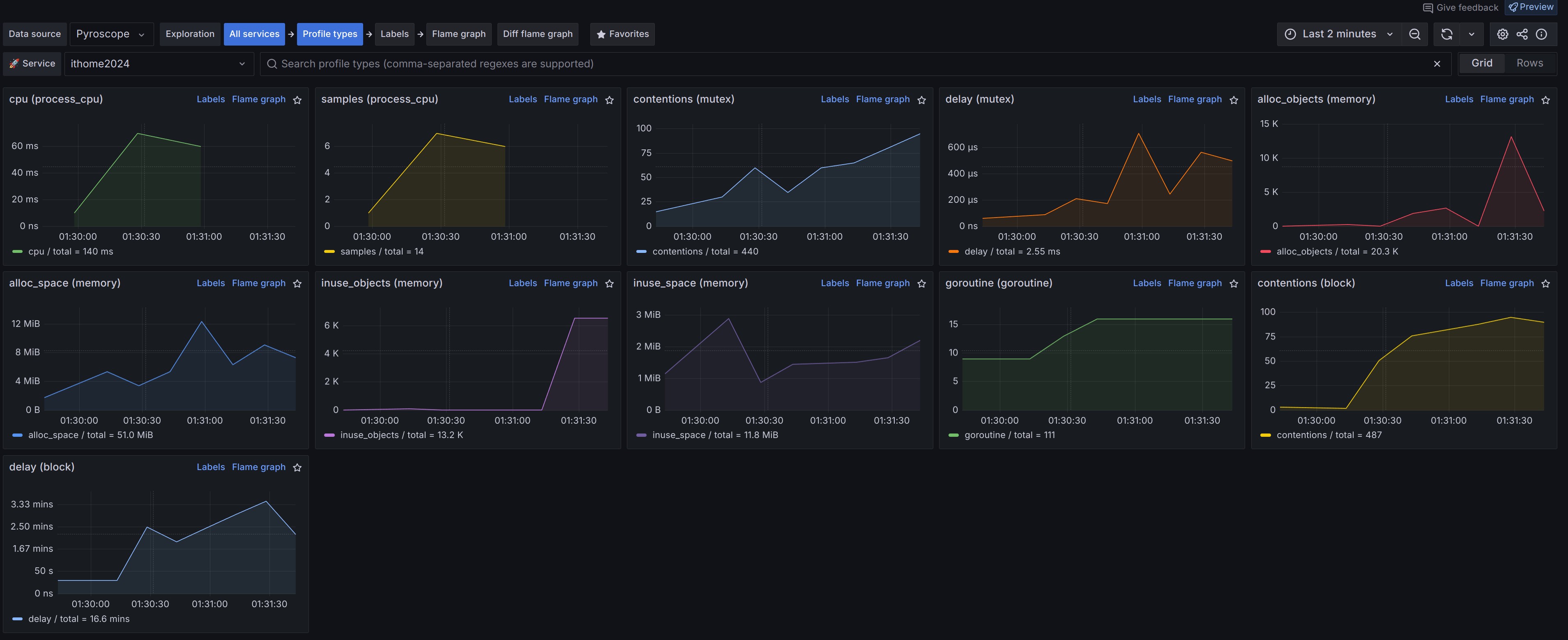Select the Grid layout option

[x=1482, y=63]
